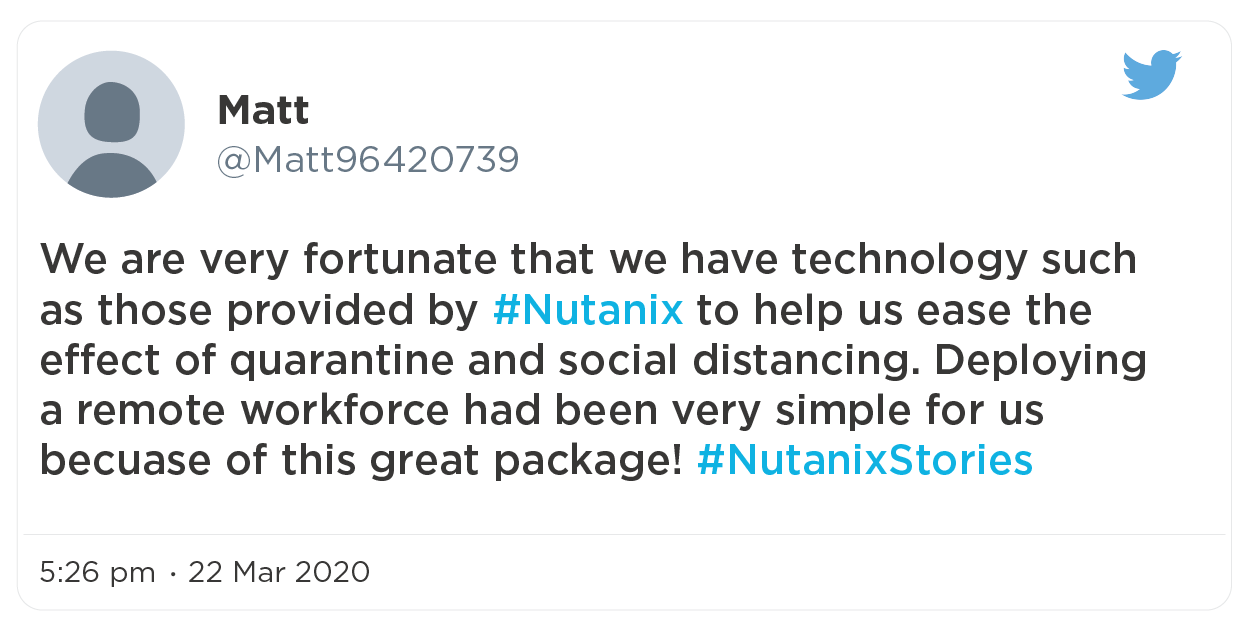This screenshot has height=626, width=1250.
Task: Open the #NutanixStories hashtag
Action: click(x=864, y=460)
